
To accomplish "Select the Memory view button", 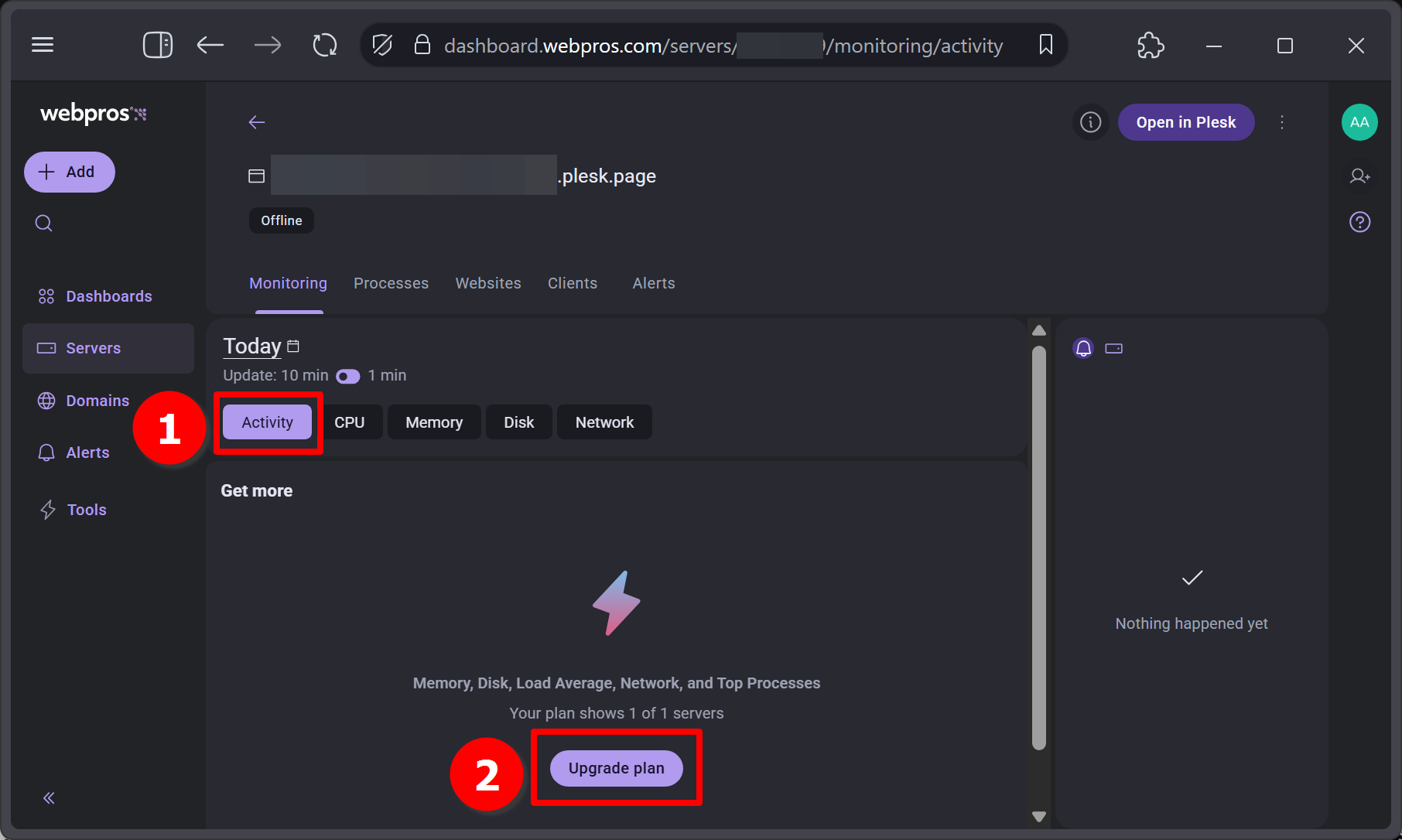I will tap(434, 422).
